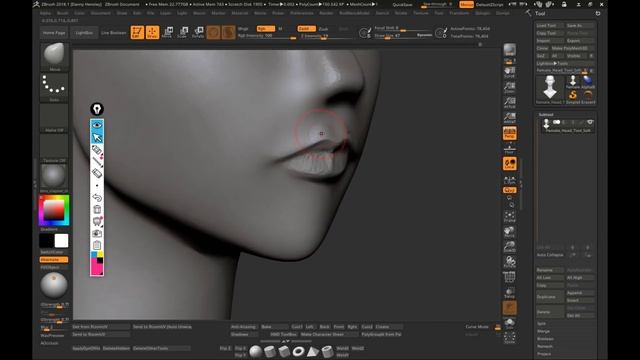This screenshot has width=640, height=360.
Task: Select the SimpleBrush tool thumbnail
Action: pos(573,97)
